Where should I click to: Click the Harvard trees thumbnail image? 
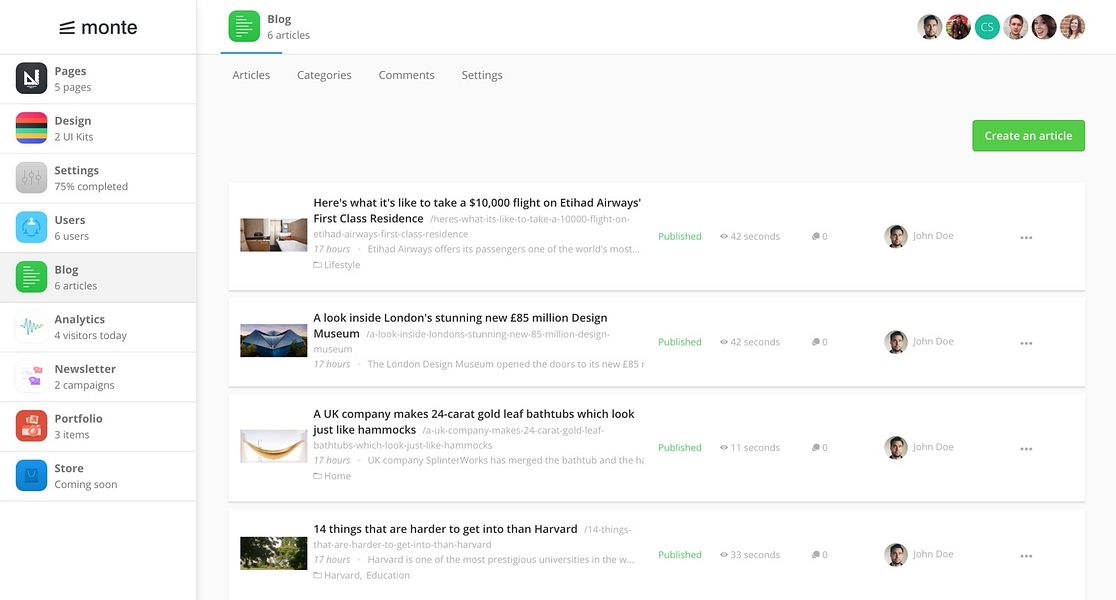pos(274,553)
